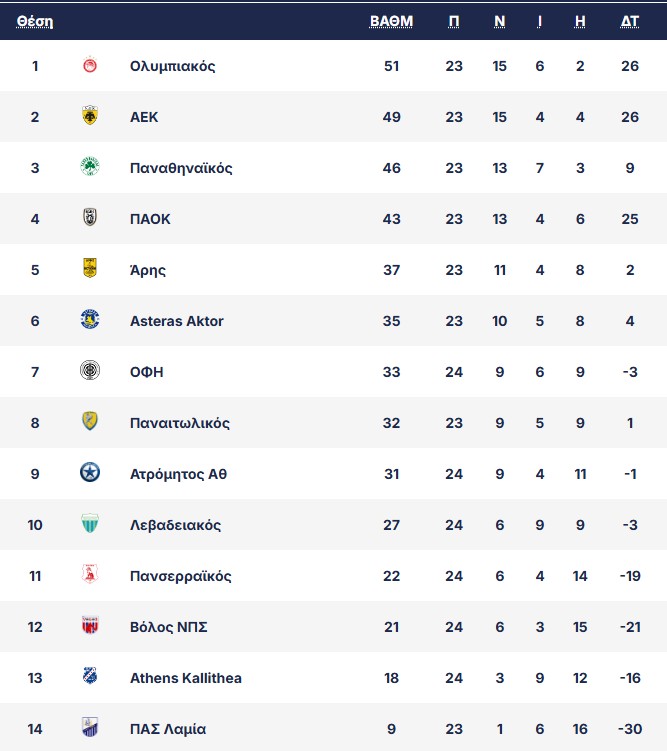This screenshot has width=667, height=751.
Task: Click the Θέση position column header
Action: point(35,20)
